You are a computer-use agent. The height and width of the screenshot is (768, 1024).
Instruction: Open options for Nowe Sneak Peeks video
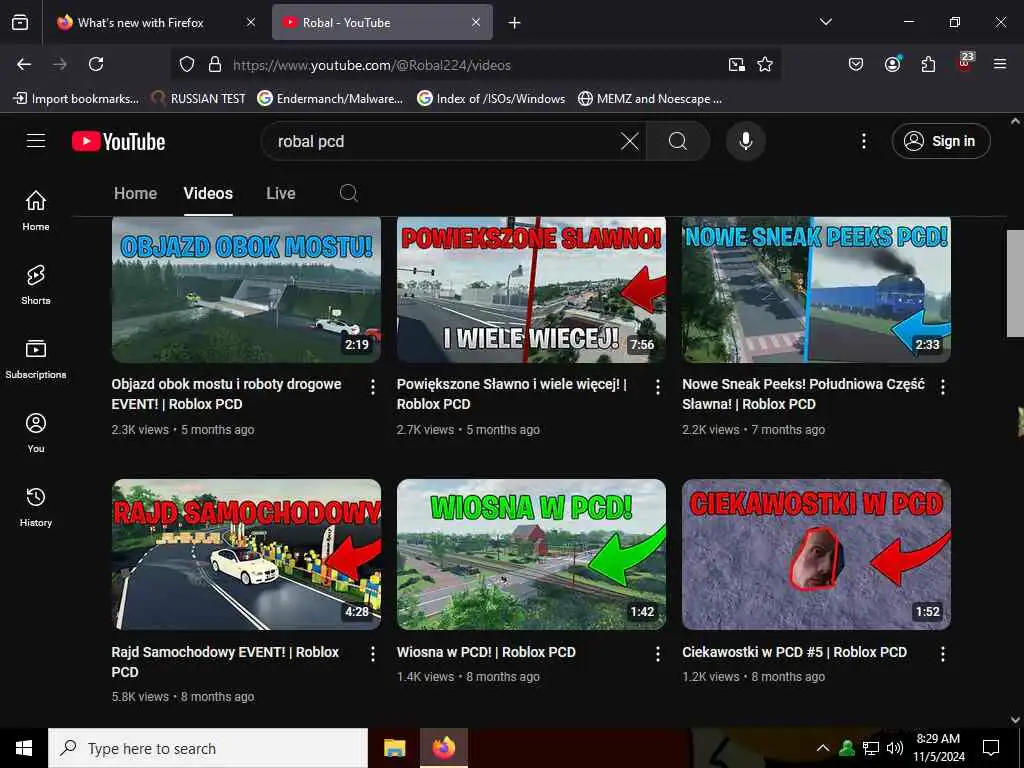coord(942,387)
